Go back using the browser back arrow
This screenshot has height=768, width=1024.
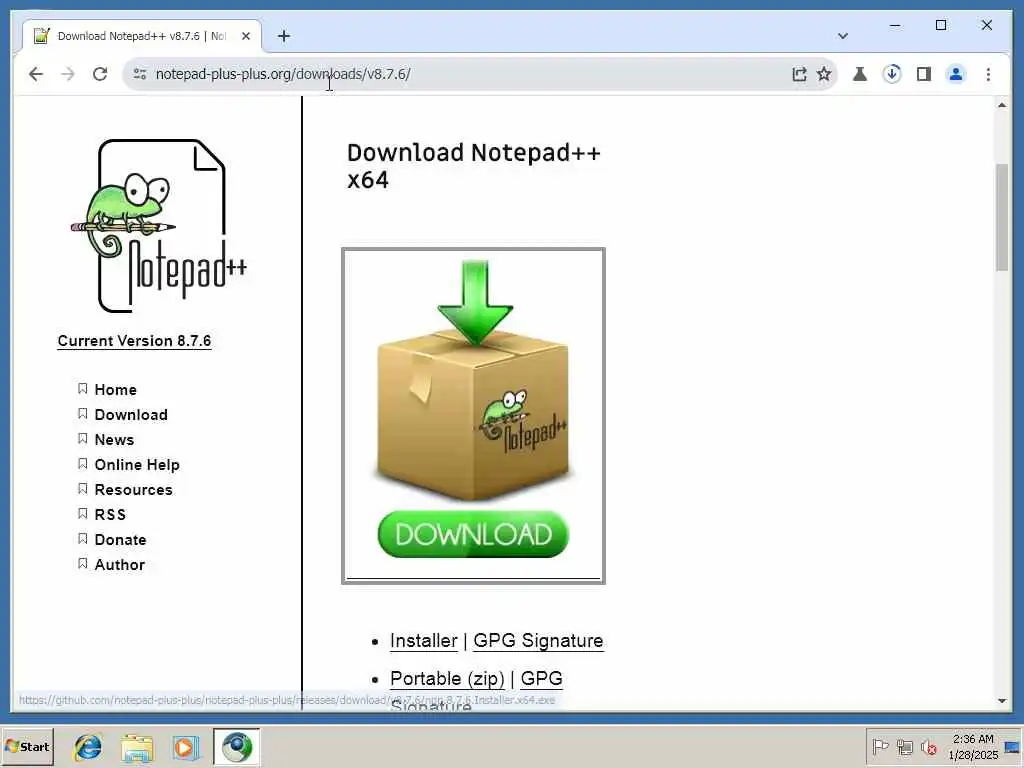pos(36,74)
